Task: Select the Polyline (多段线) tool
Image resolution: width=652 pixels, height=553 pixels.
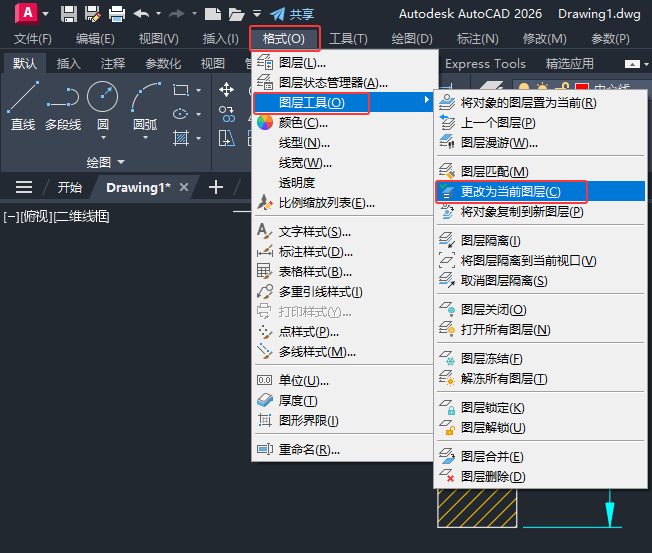Action: [x=63, y=106]
